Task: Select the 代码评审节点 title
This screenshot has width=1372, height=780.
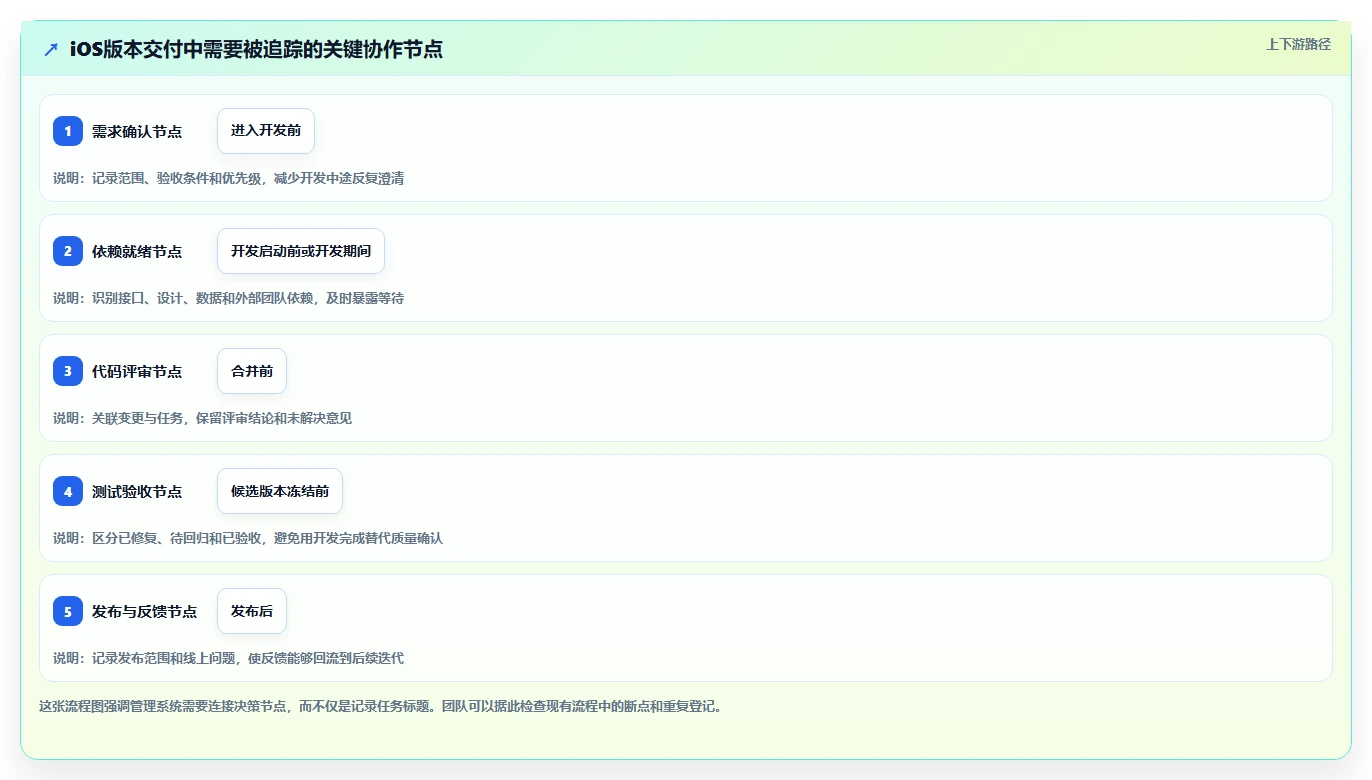Action: pyautogui.click(x=137, y=371)
